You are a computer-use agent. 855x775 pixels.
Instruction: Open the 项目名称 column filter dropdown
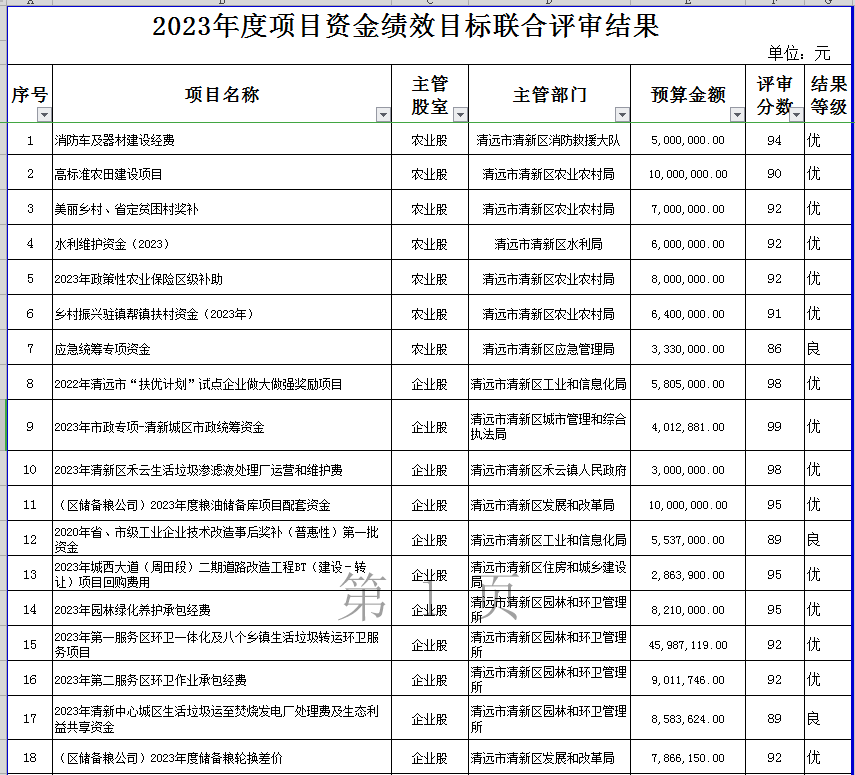click(x=383, y=115)
